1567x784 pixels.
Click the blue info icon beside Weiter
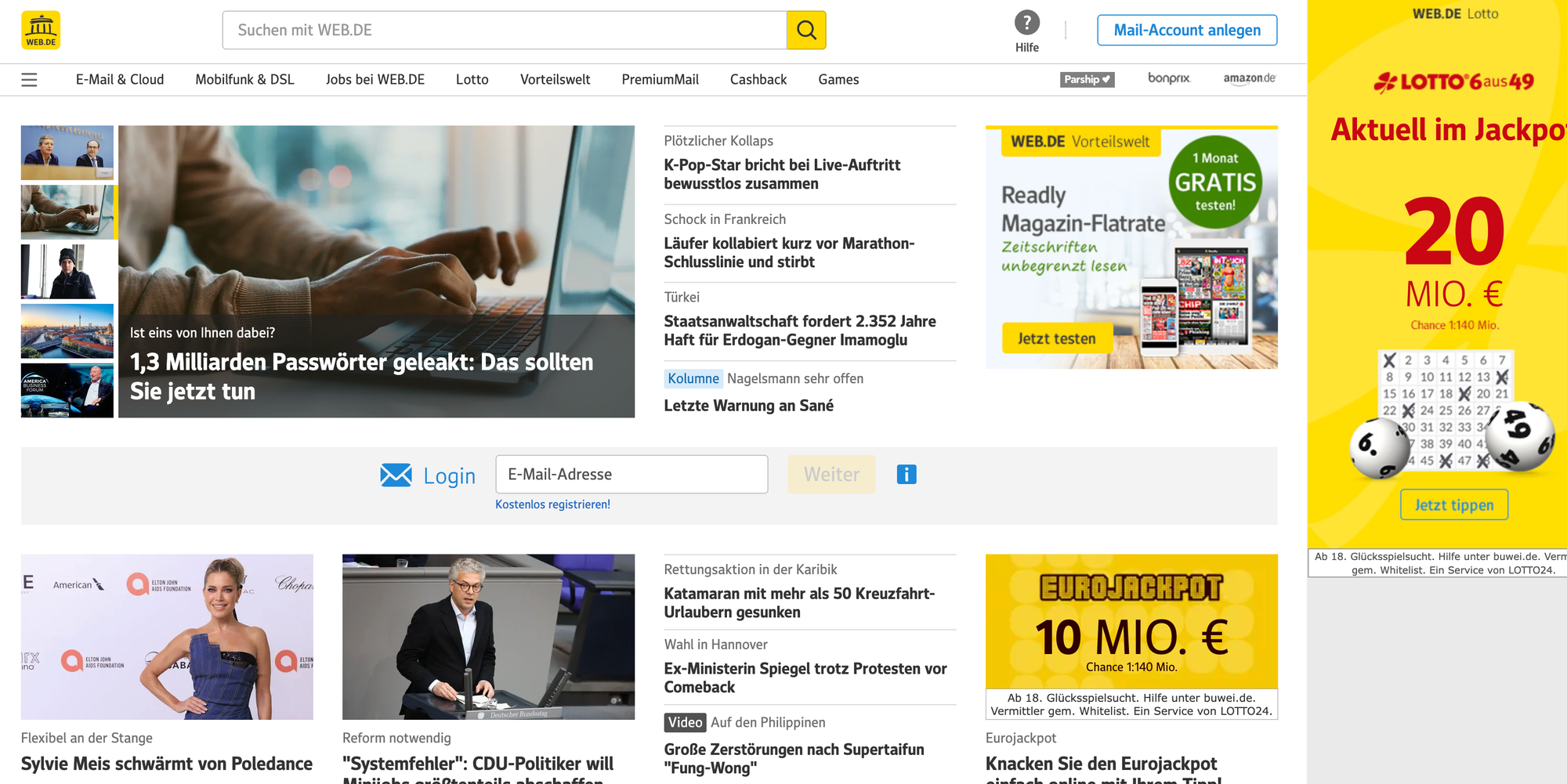coord(906,474)
